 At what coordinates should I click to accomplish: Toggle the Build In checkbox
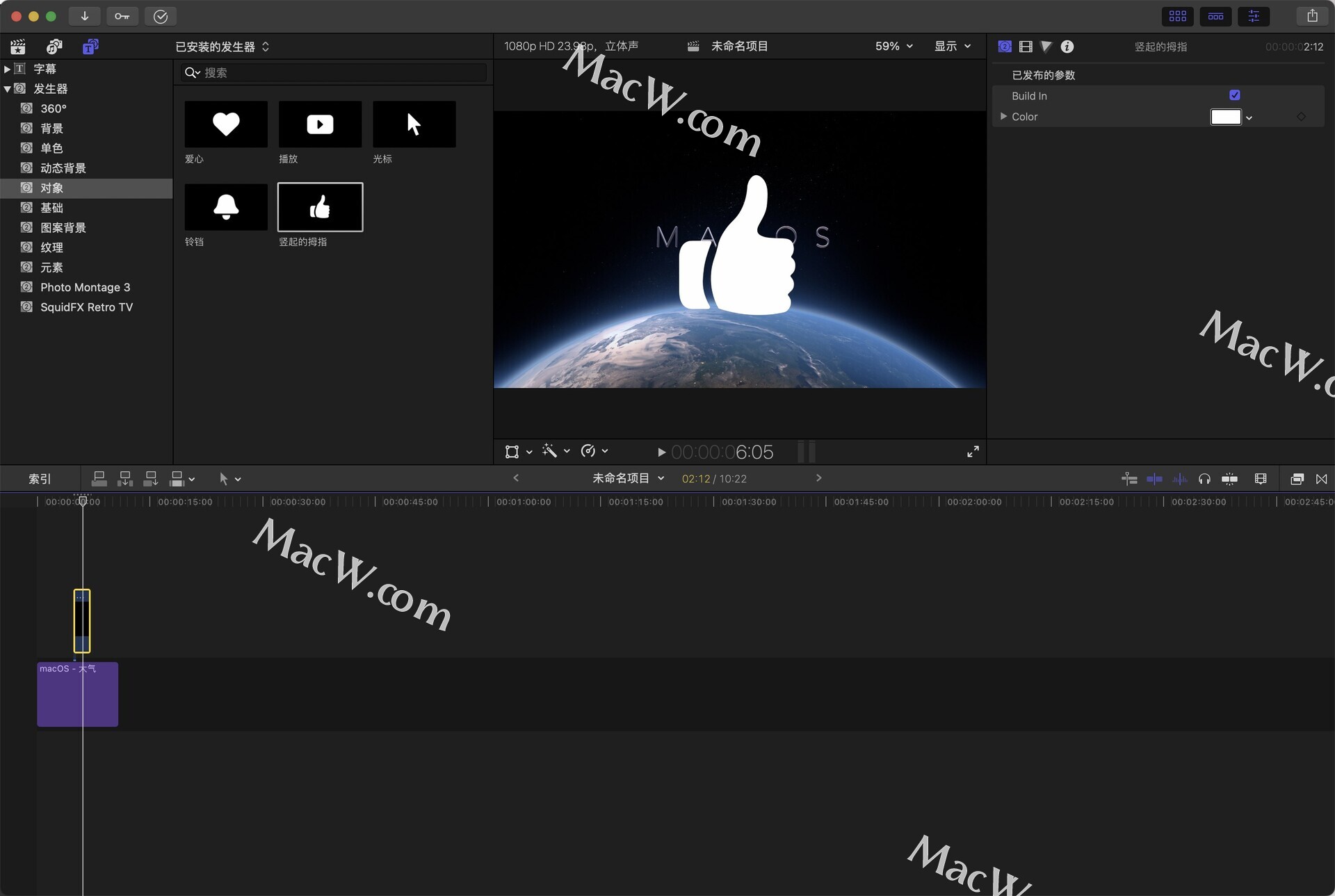coord(1235,95)
